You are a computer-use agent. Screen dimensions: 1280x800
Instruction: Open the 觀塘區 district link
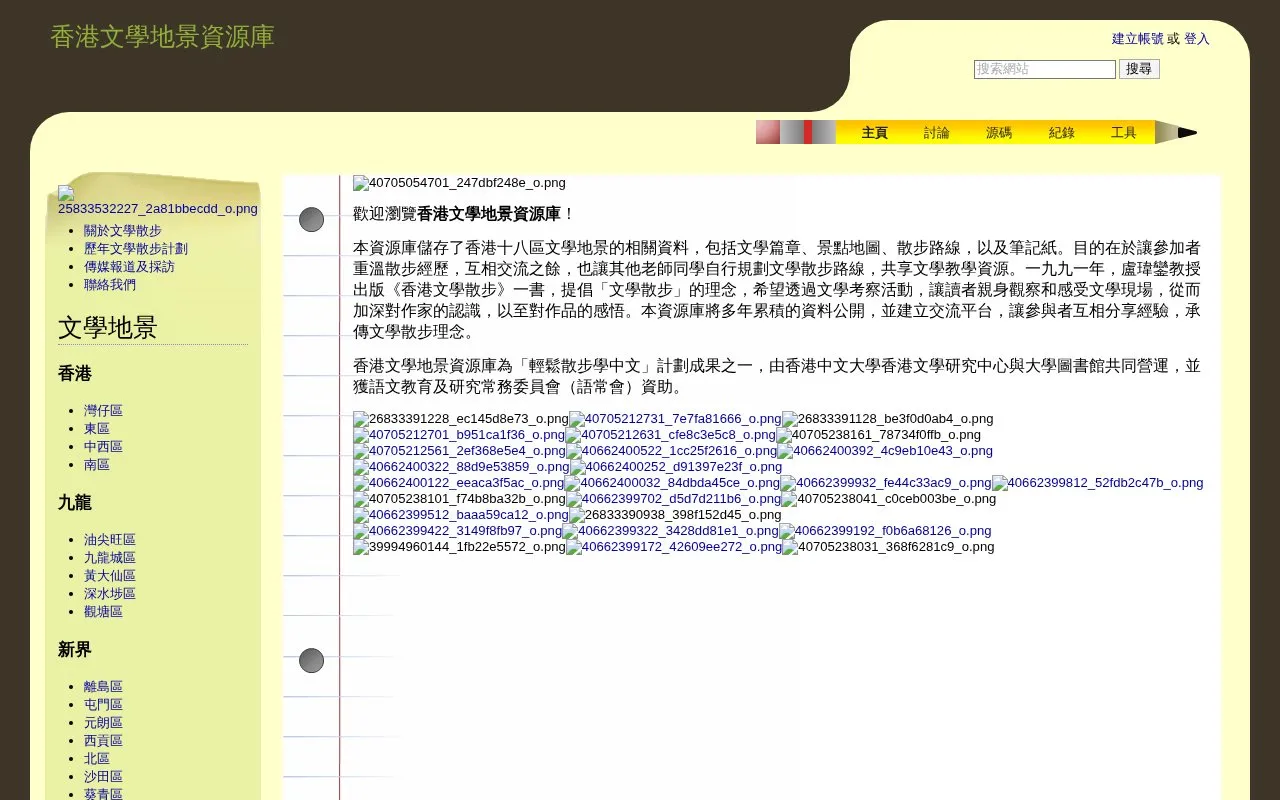click(x=103, y=612)
